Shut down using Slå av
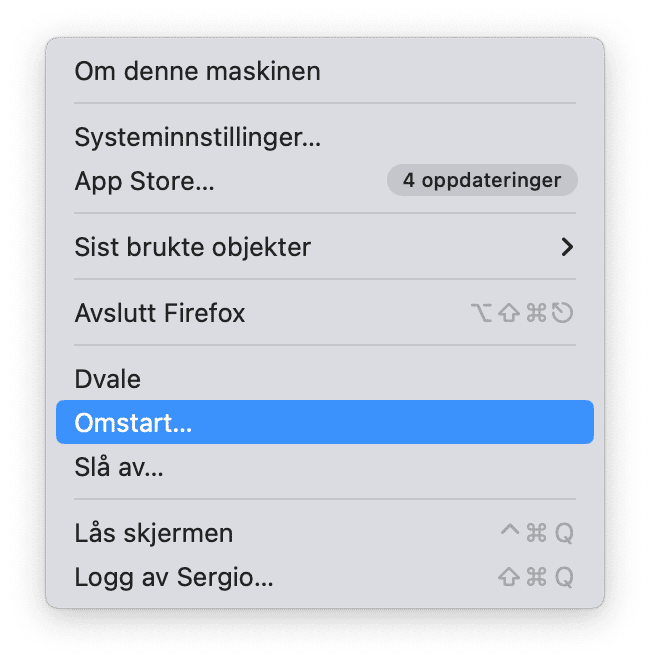 118,466
